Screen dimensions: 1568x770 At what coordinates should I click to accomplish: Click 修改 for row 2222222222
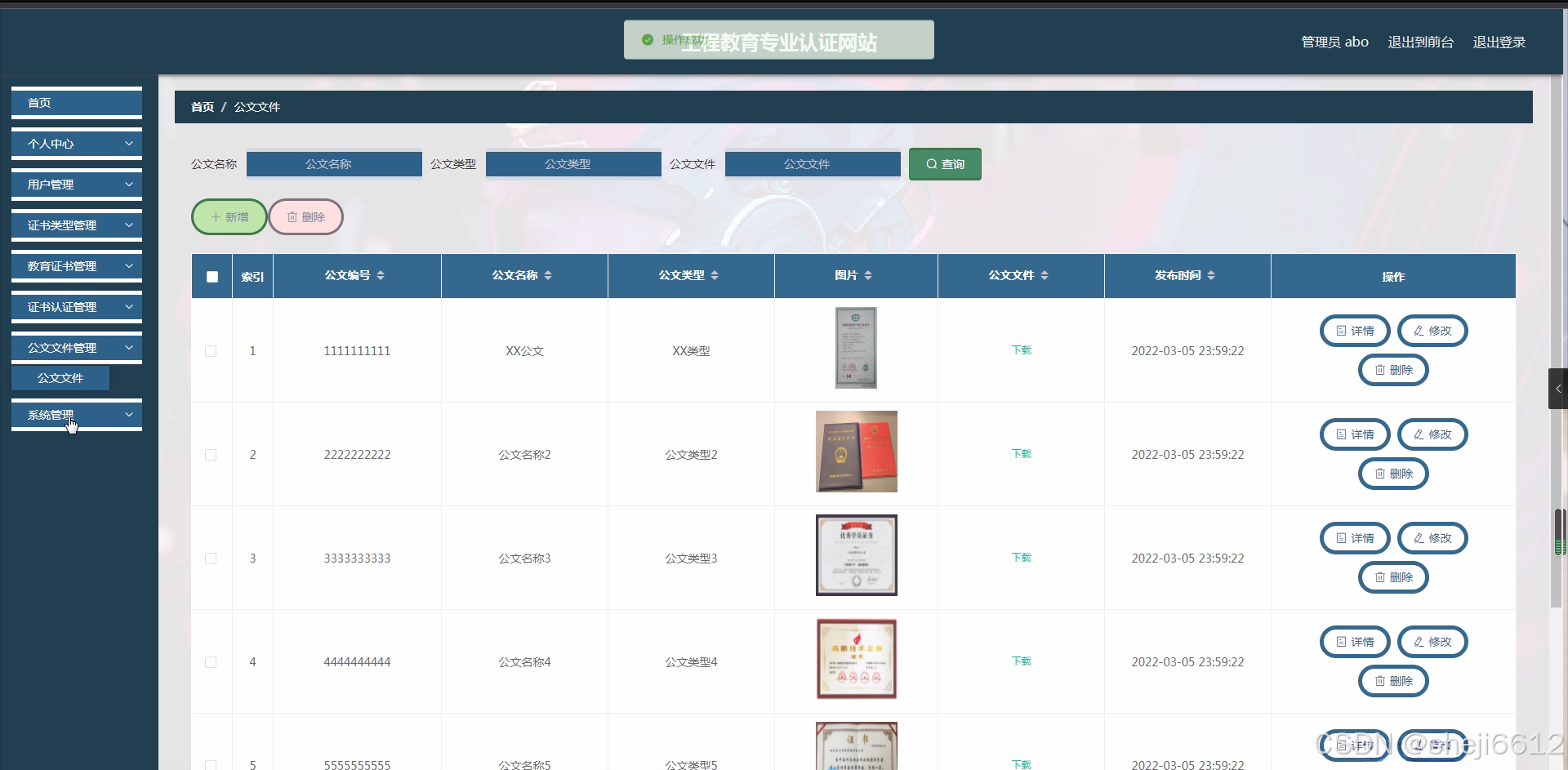pyautogui.click(x=1432, y=434)
